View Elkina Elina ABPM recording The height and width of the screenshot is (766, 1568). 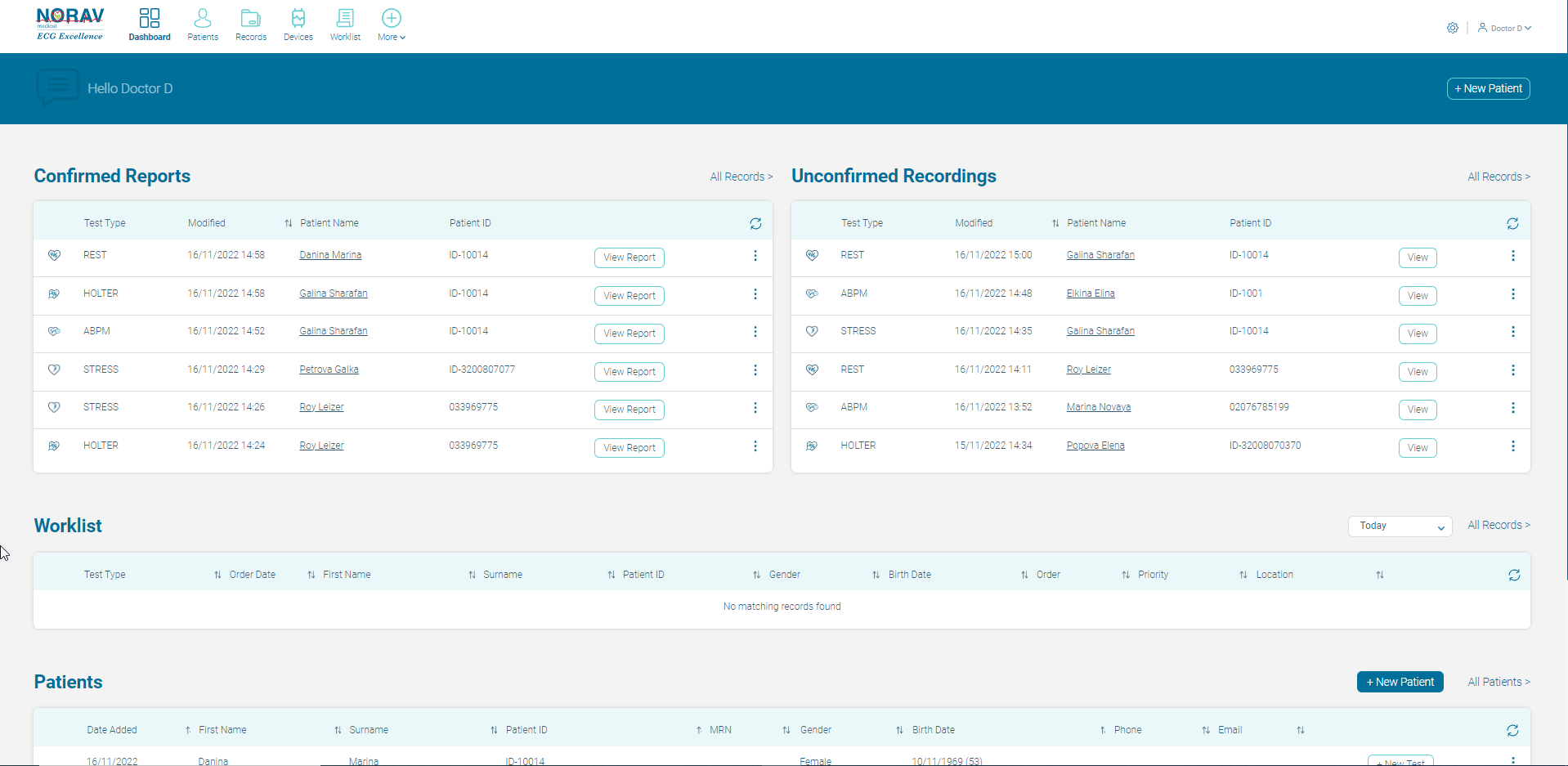(1418, 296)
